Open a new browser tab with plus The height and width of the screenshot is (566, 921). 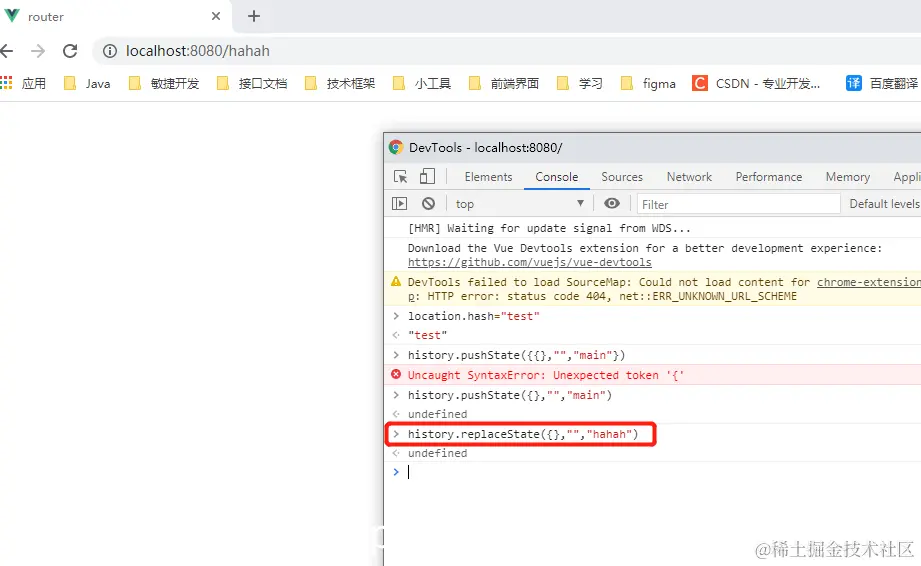coord(254,16)
